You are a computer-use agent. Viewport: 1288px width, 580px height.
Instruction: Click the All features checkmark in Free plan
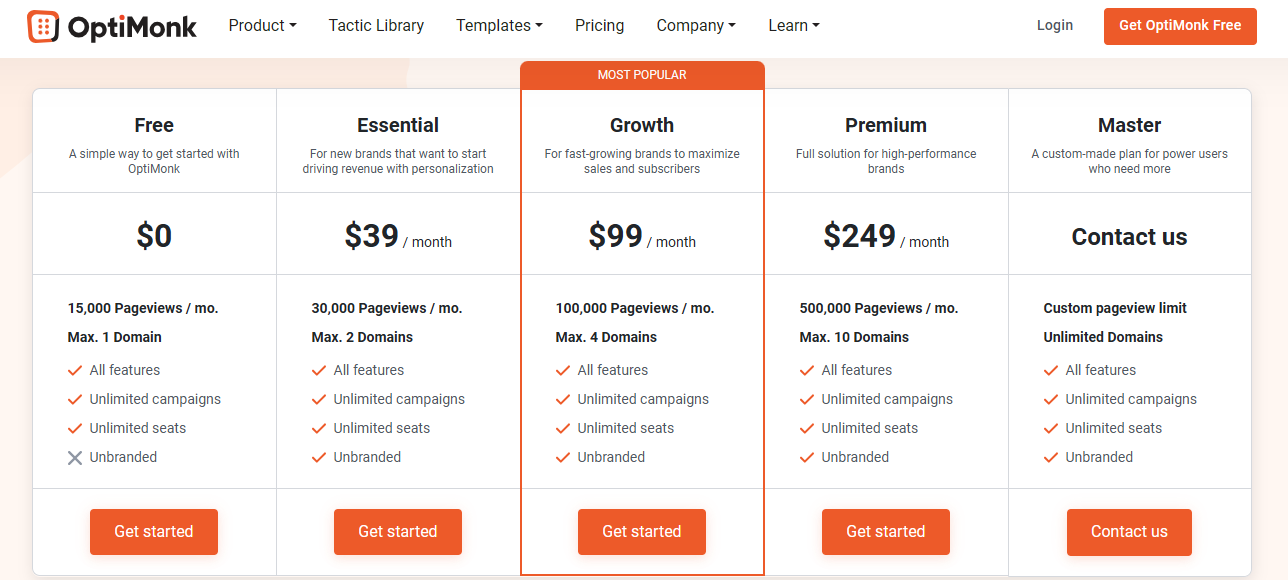(75, 371)
